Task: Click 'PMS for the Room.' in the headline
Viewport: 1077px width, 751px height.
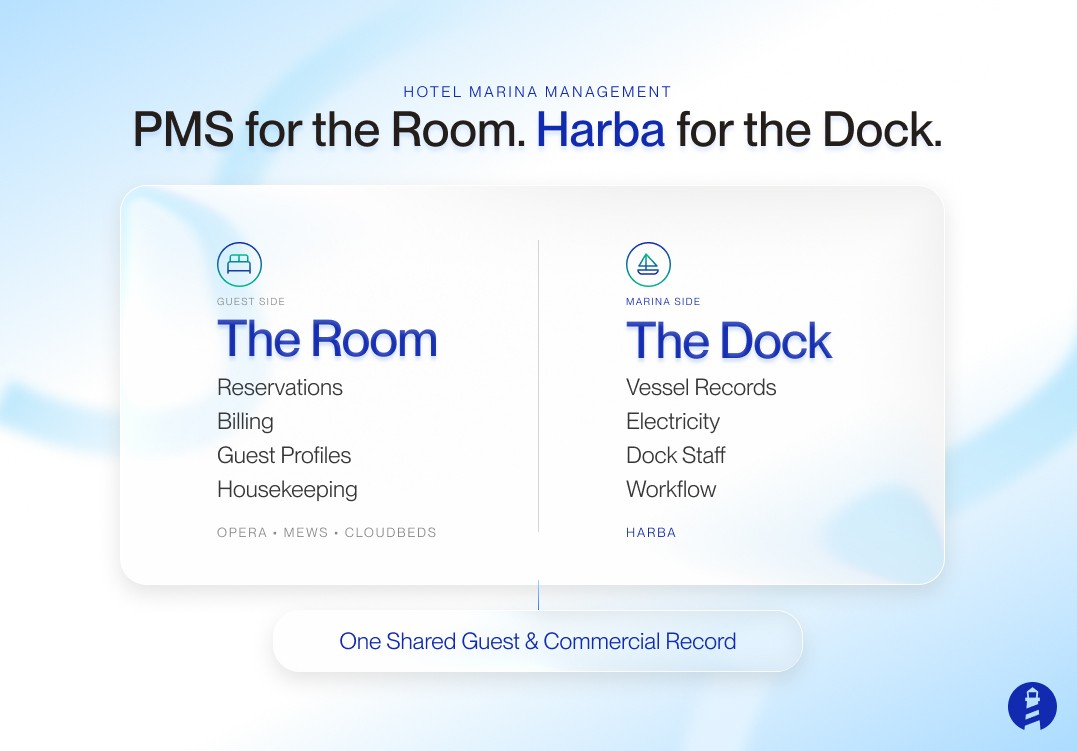Action: pyautogui.click(x=329, y=129)
